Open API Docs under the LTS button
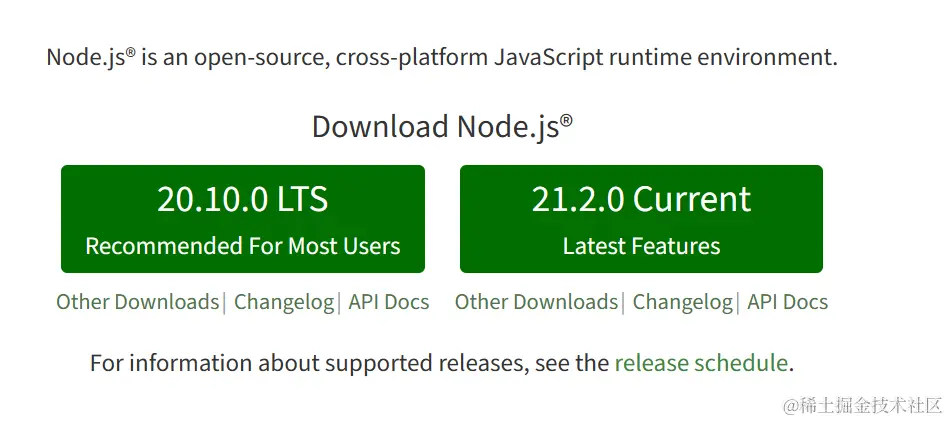The height and width of the screenshot is (422, 949). pyautogui.click(x=389, y=302)
